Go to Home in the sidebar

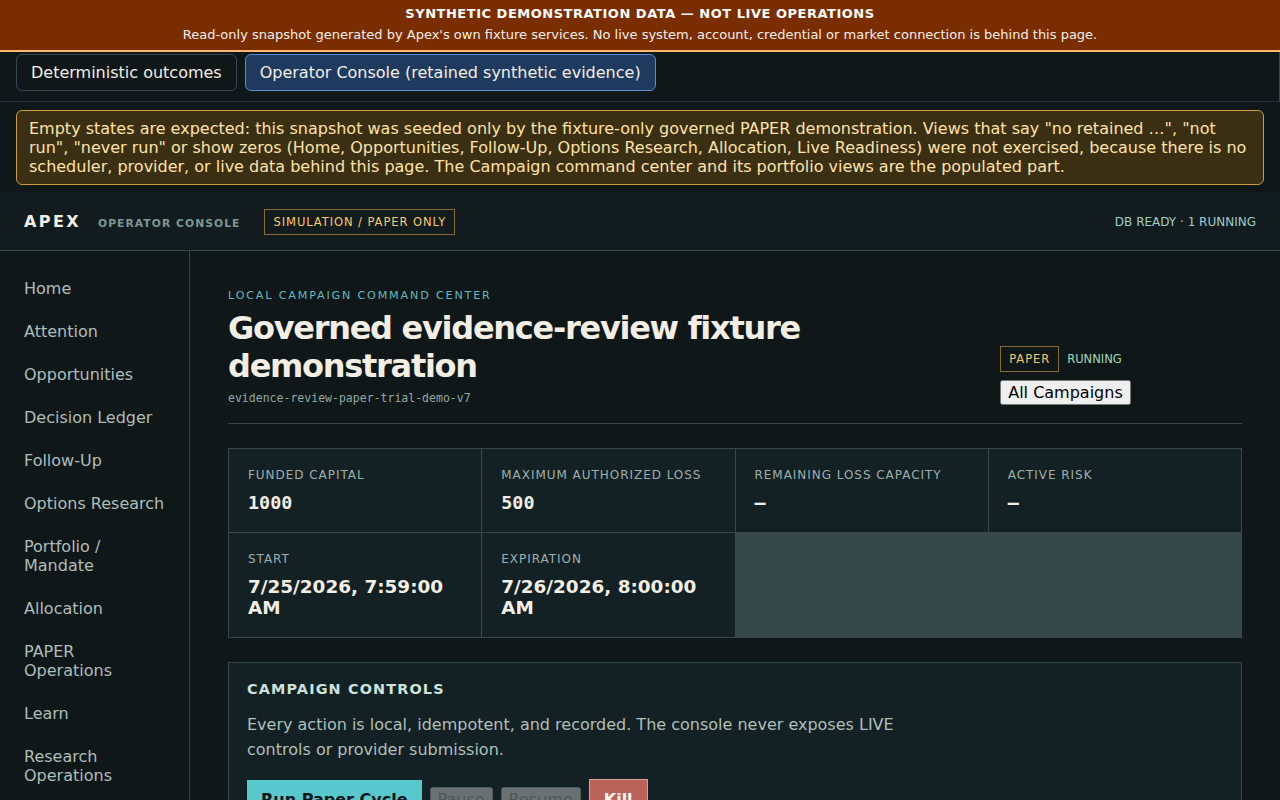point(48,288)
